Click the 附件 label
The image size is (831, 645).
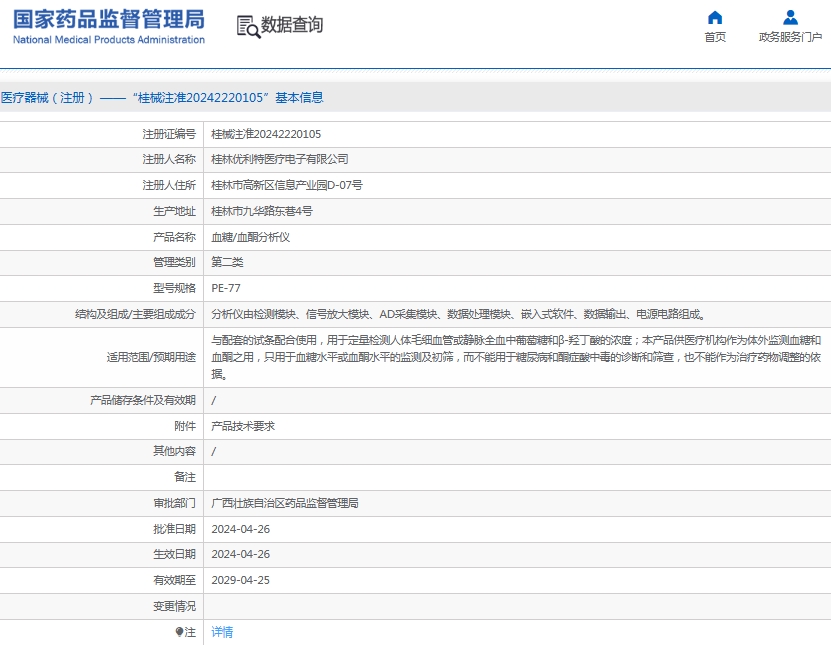pyautogui.click(x=185, y=426)
